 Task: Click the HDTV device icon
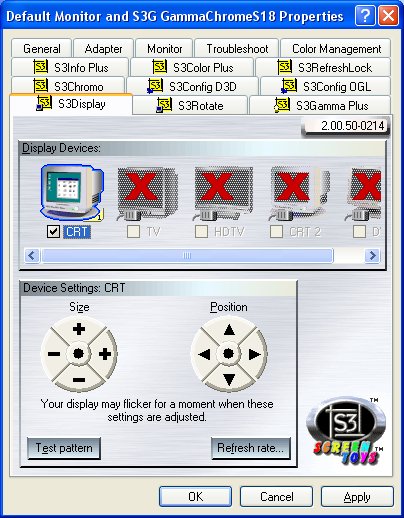pos(223,193)
